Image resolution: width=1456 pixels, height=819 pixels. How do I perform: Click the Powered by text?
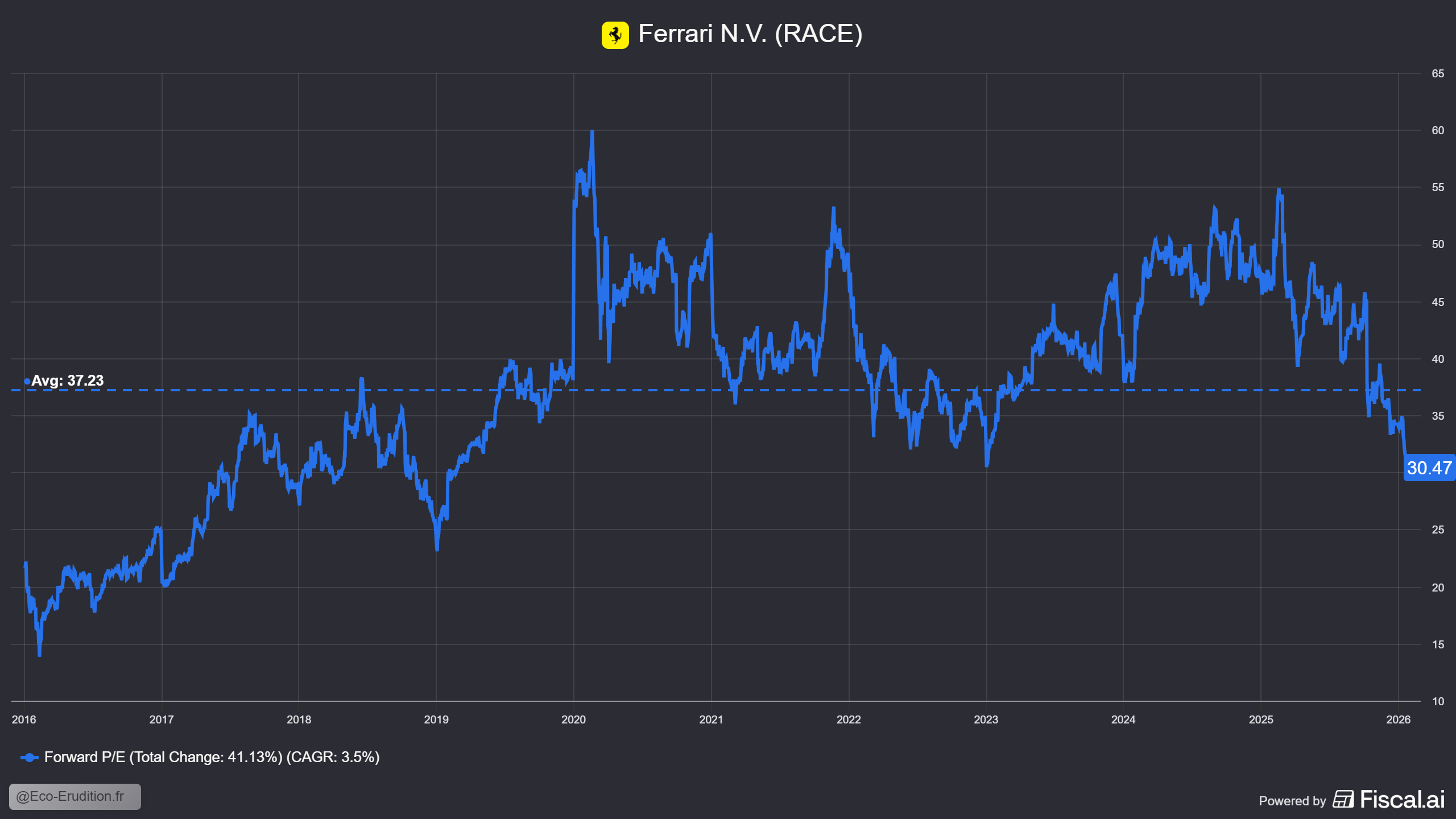pyautogui.click(x=1292, y=801)
